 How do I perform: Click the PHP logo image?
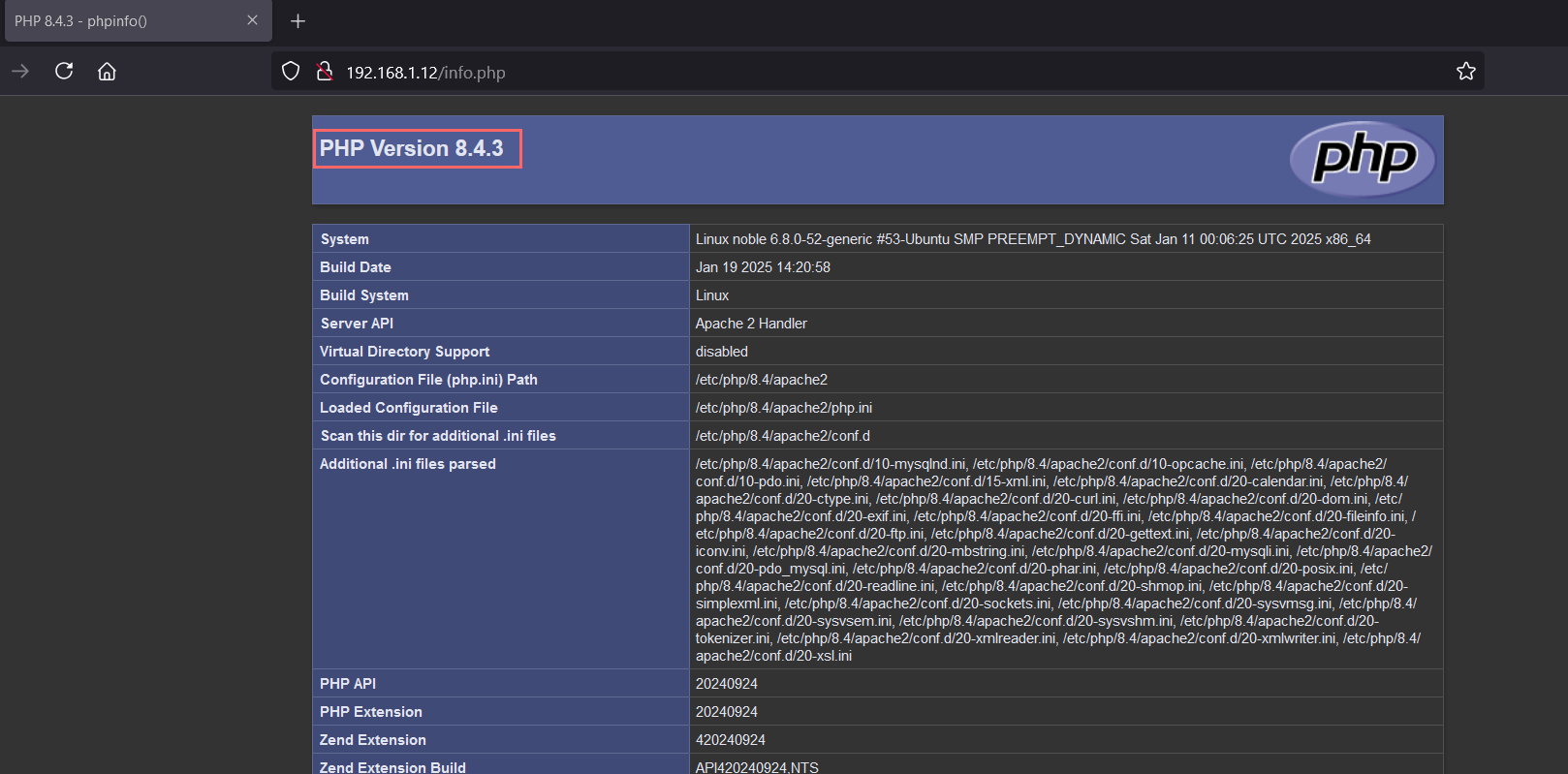coord(1364,159)
